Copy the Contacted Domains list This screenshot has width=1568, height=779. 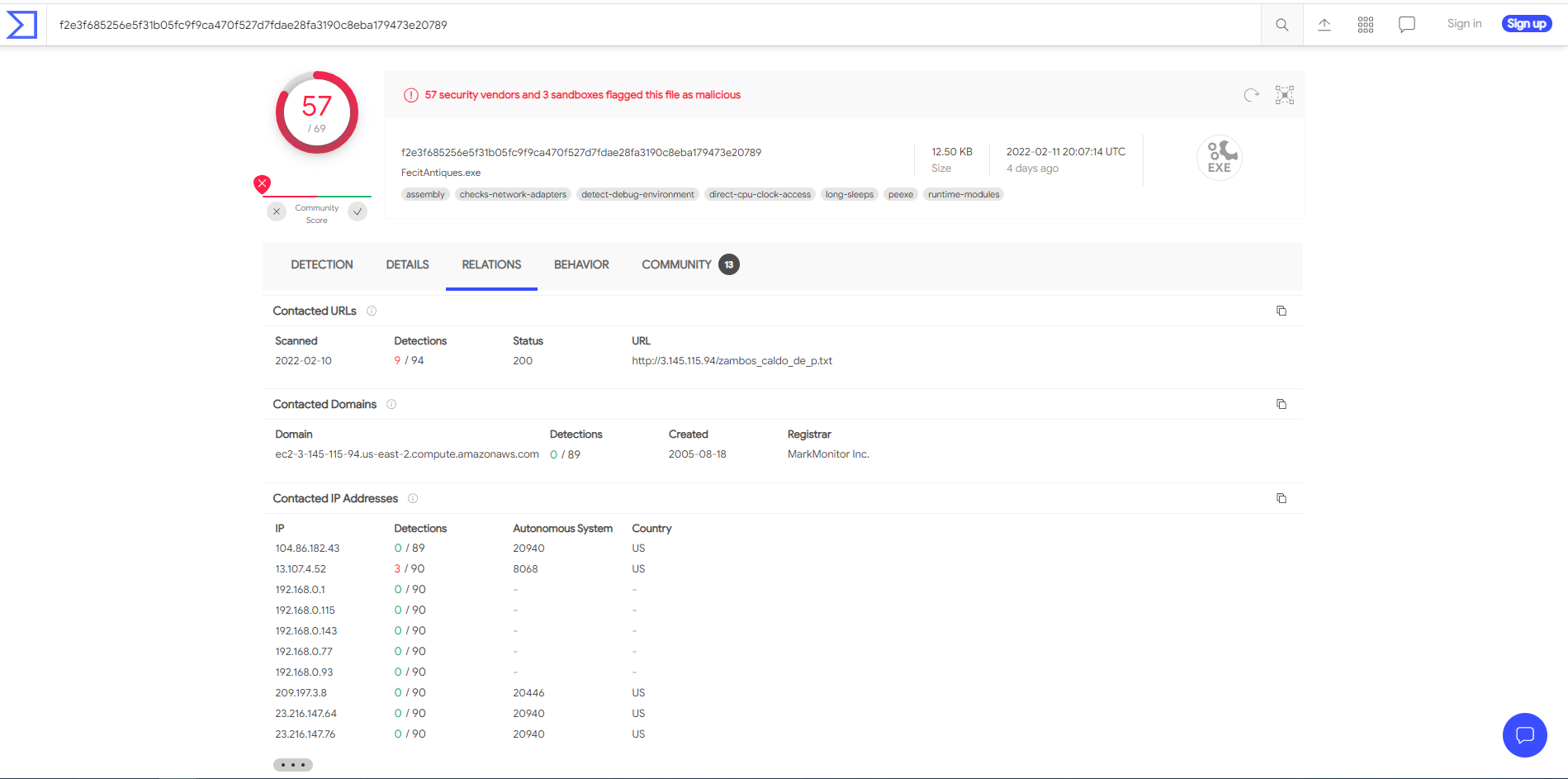coord(1281,404)
